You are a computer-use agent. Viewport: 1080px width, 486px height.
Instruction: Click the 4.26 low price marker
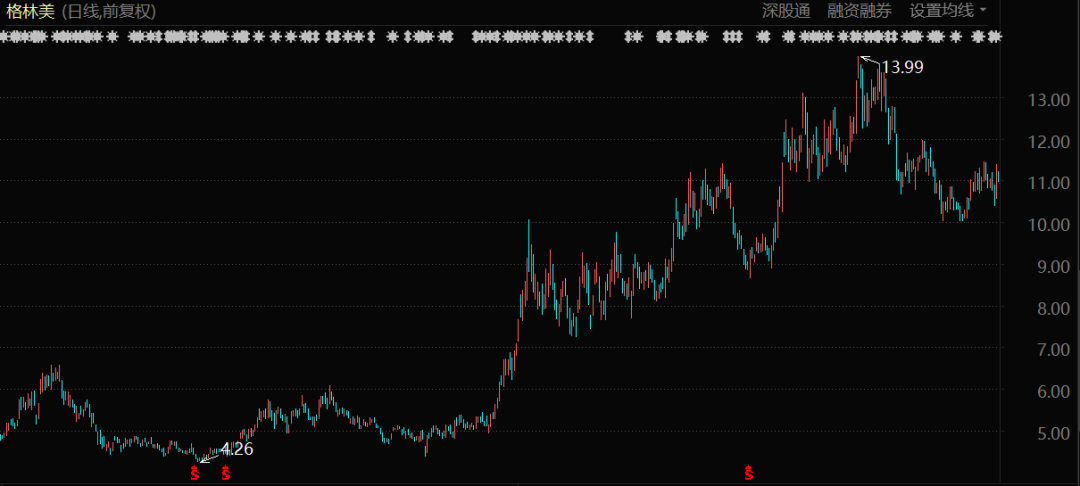coord(237,450)
